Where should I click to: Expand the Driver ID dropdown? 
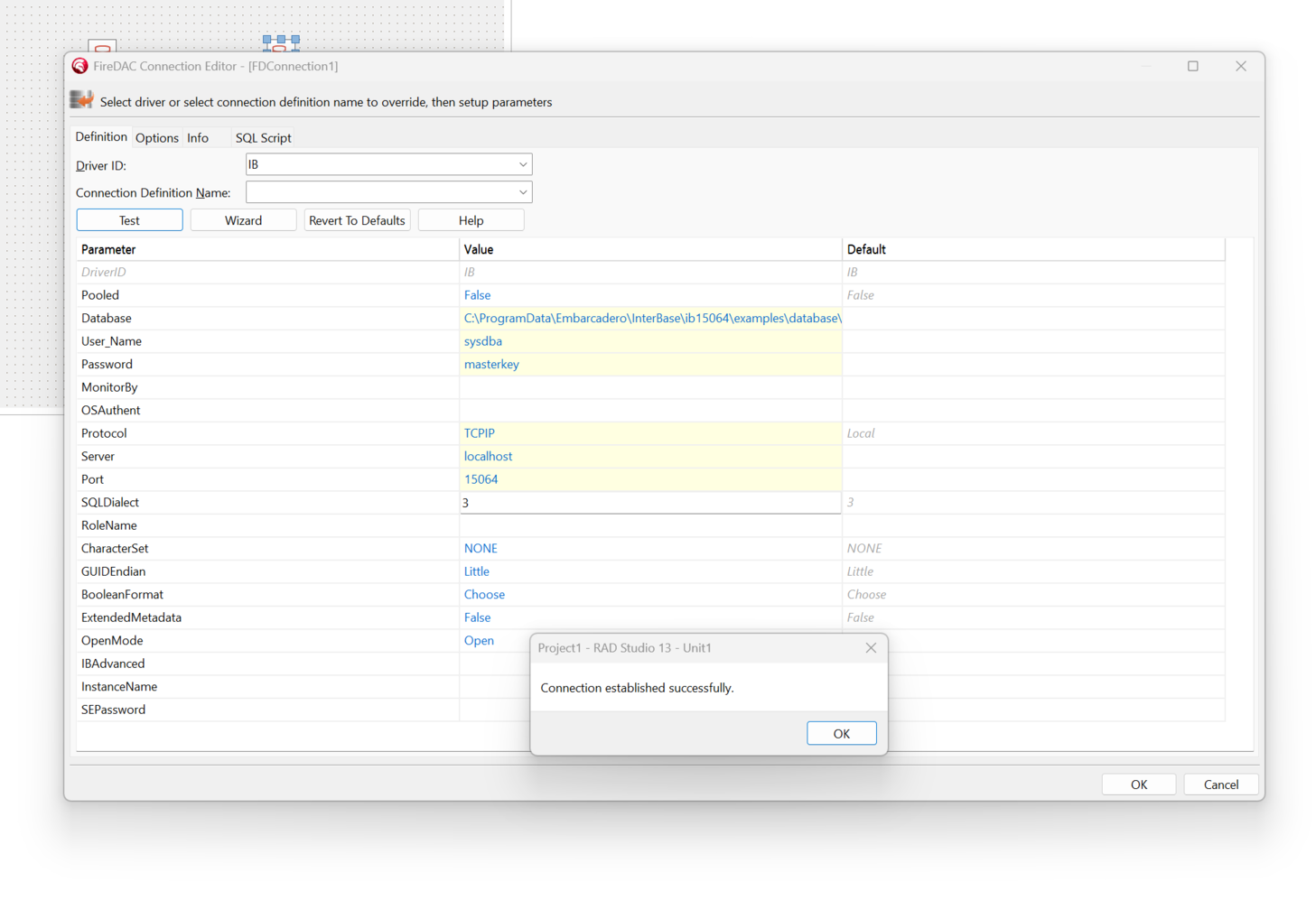[522, 164]
